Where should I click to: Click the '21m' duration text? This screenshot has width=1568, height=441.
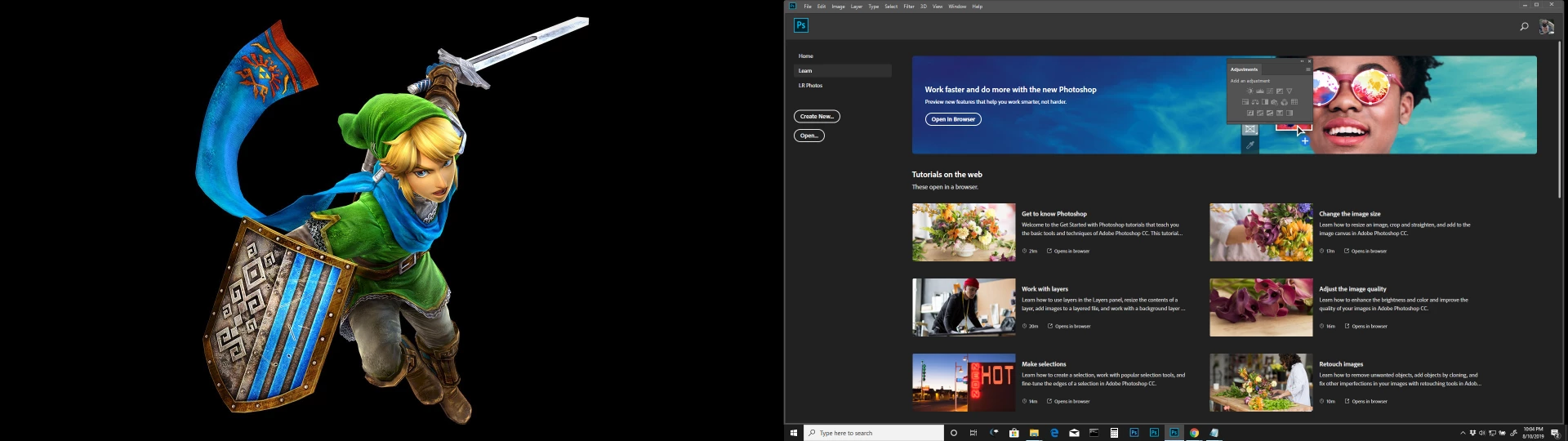click(x=1033, y=252)
